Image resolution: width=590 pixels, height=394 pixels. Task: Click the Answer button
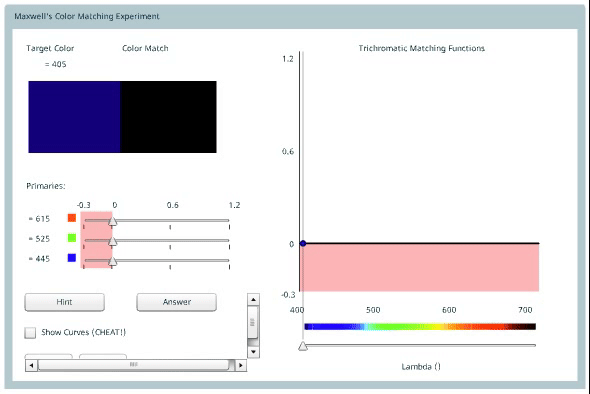176,302
